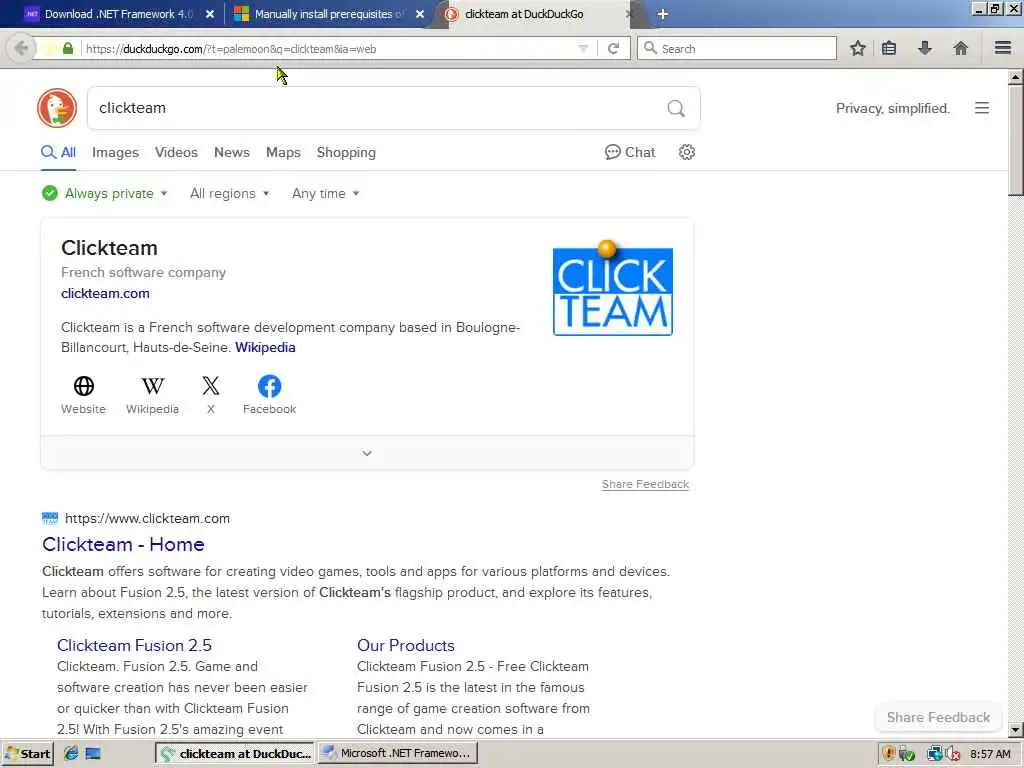This screenshot has width=1024, height=768.
Task: Open the Any time filter dropdown
Action: (x=325, y=193)
